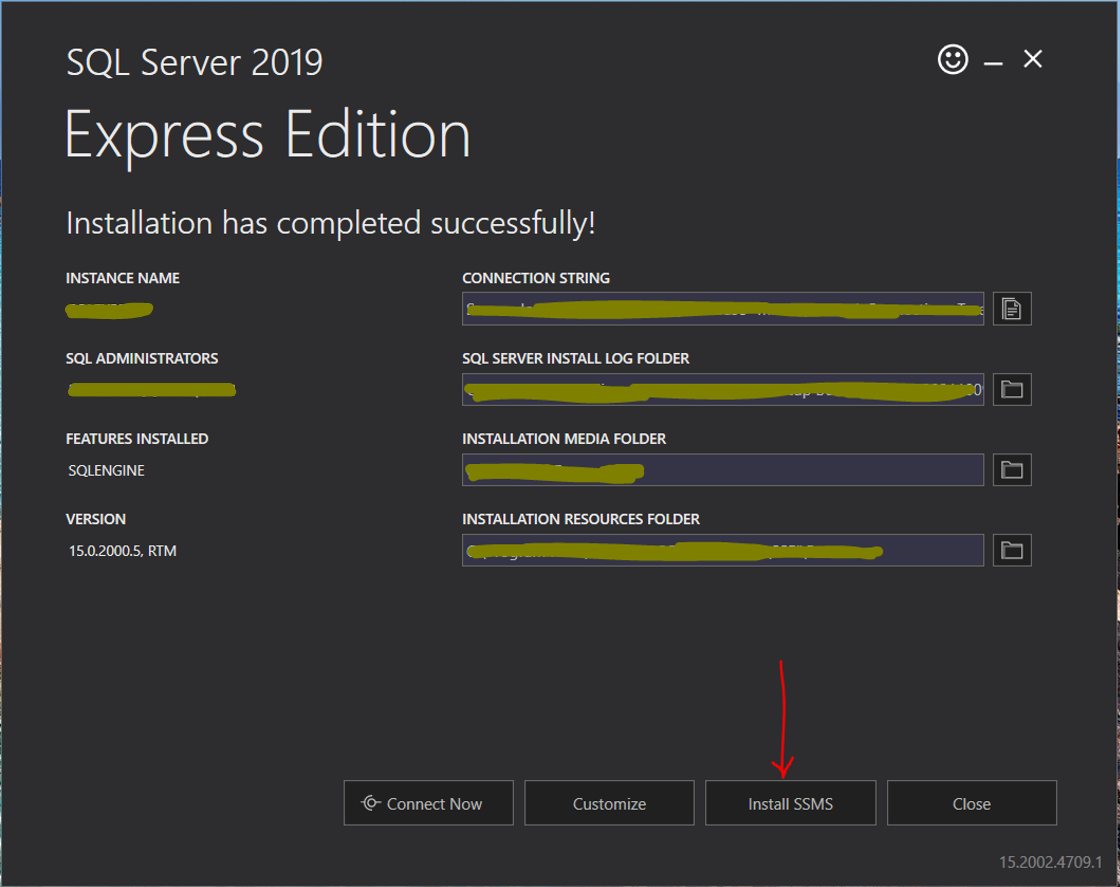Screen dimensions: 1120x887
Task: Select the connection string field
Action: pos(723,309)
